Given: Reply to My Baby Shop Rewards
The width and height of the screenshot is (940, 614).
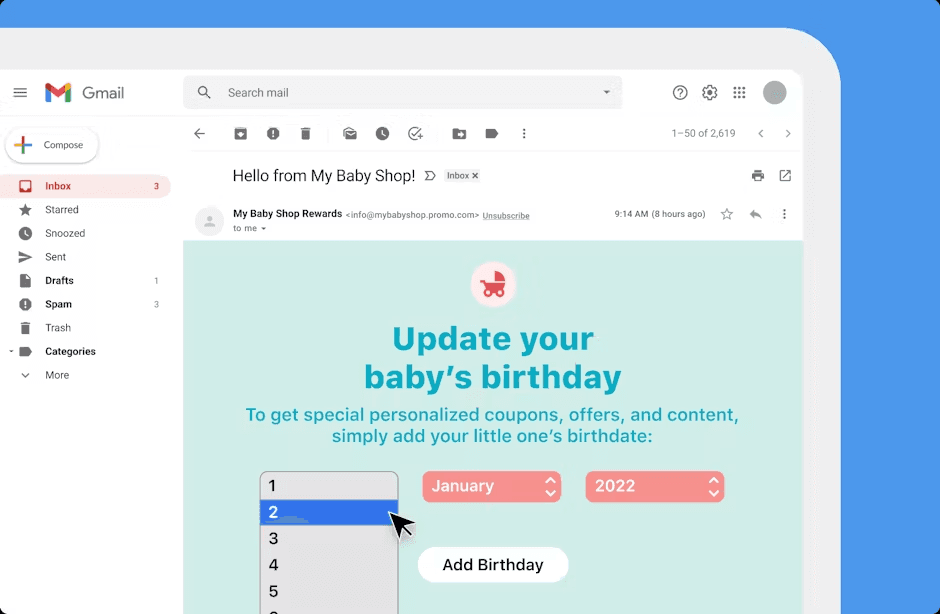Looking at the screenshot, I should pyautogui.click(x=755, y=213).
